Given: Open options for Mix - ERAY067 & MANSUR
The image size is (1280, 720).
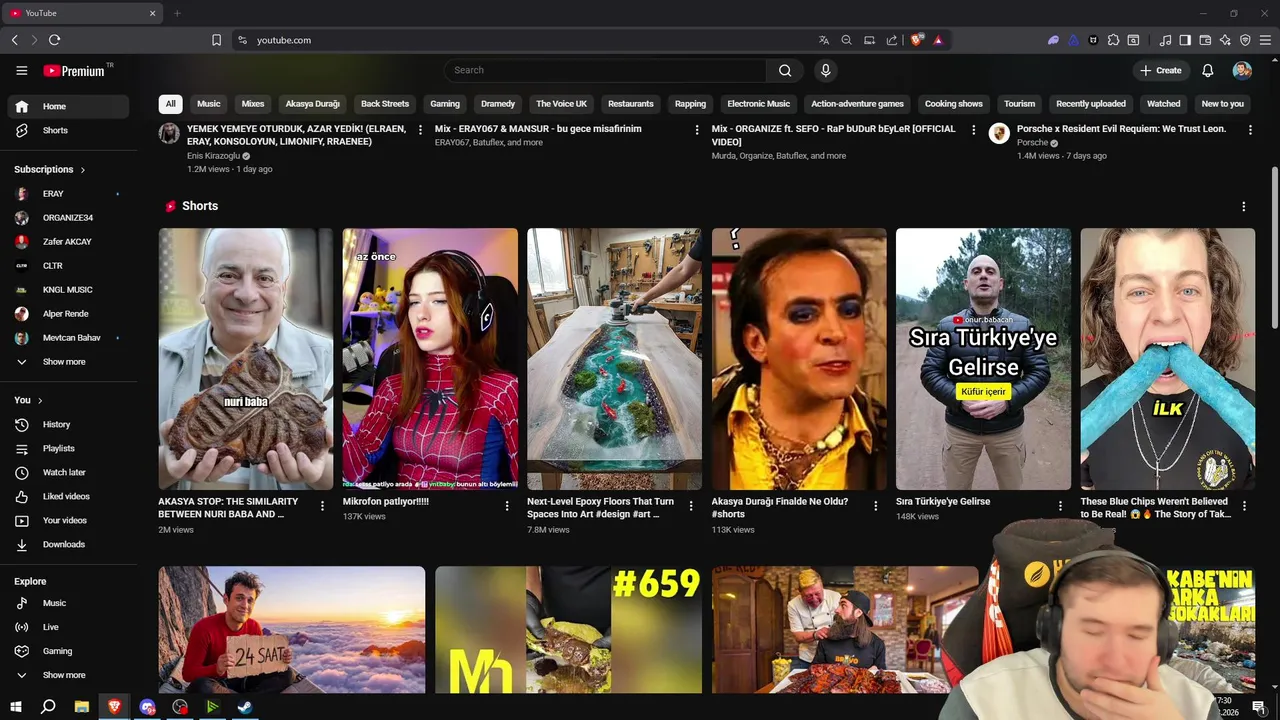Looking at the screenshot, I should tap(697, 130).
